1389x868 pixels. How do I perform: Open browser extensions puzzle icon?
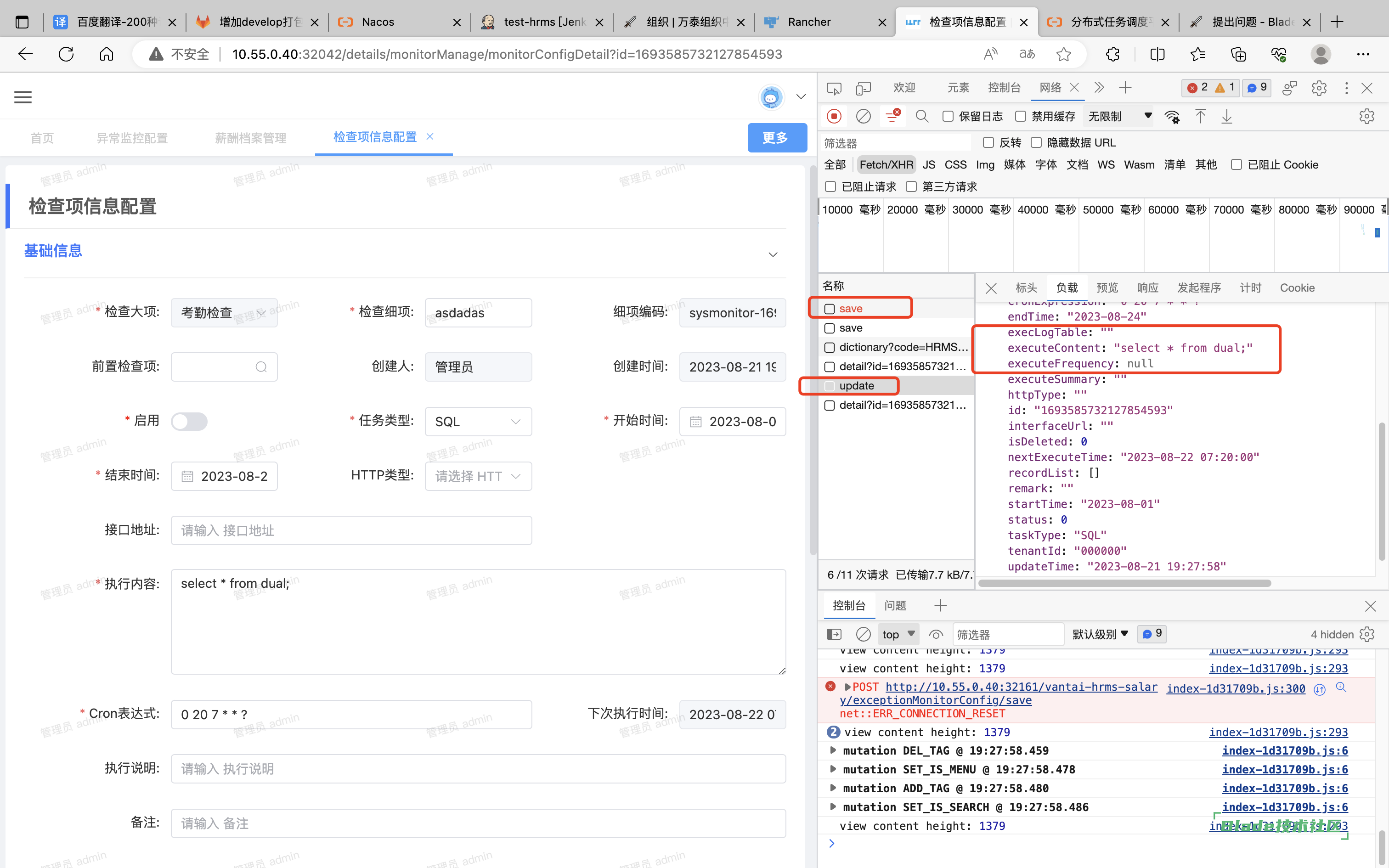pos(1112,54)
